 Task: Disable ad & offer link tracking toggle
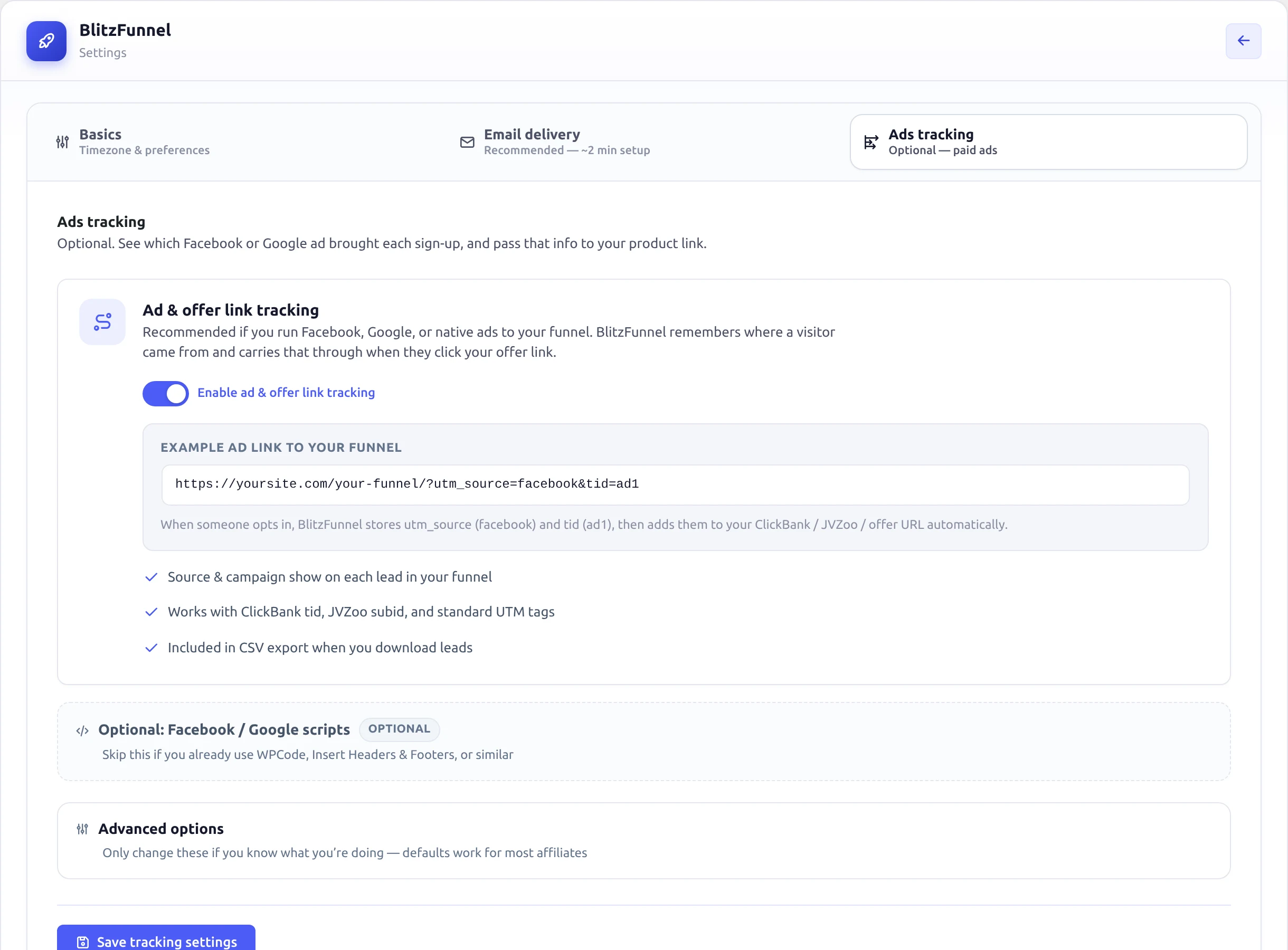click(x=166, y=393)
